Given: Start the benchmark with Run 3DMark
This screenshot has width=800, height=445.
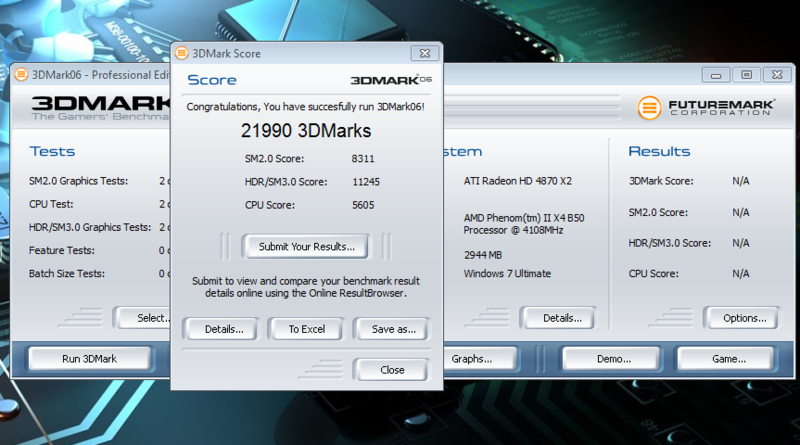Looking at the screenshot, I should [x=91, y=358].
